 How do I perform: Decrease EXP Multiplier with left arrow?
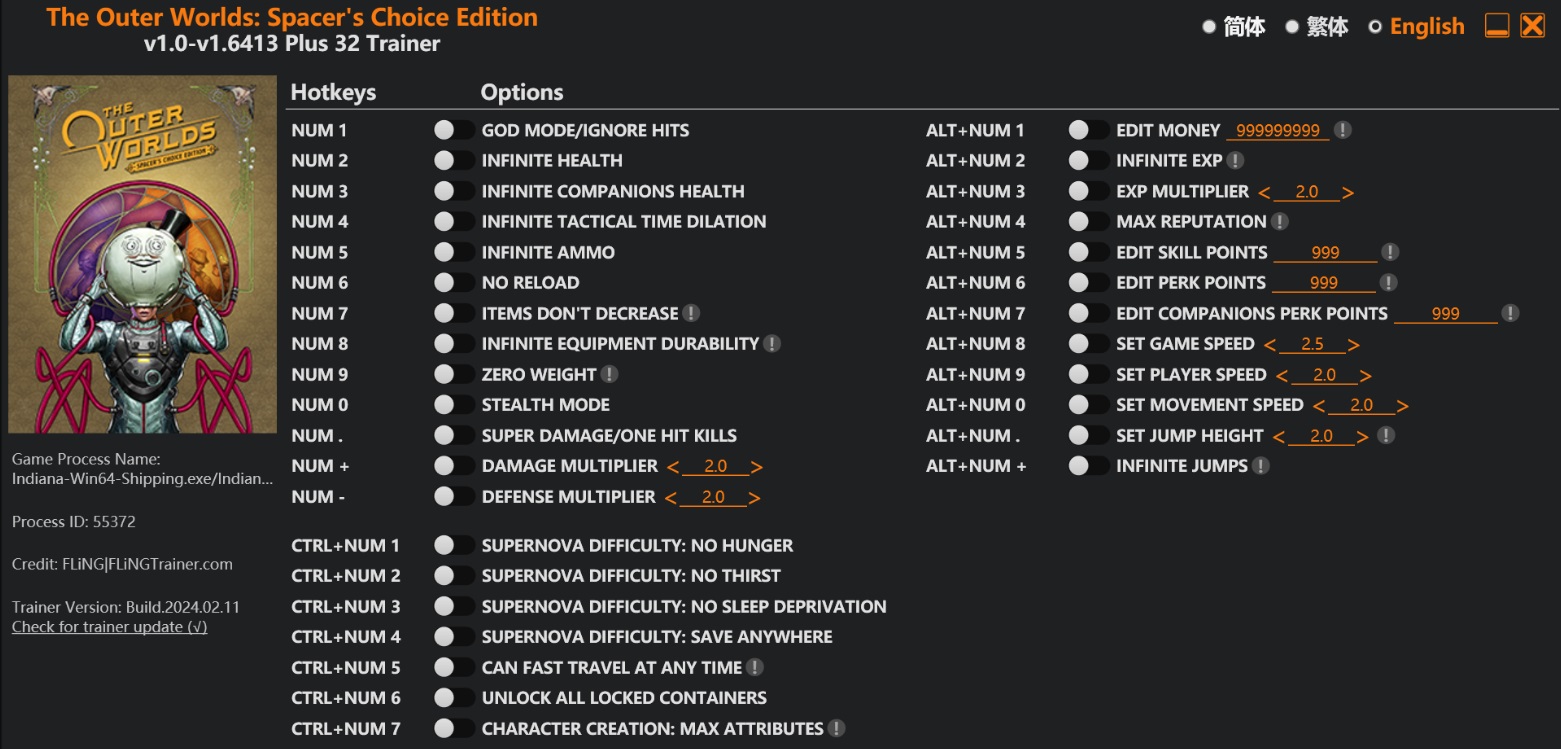click(x=1265, y=192)
